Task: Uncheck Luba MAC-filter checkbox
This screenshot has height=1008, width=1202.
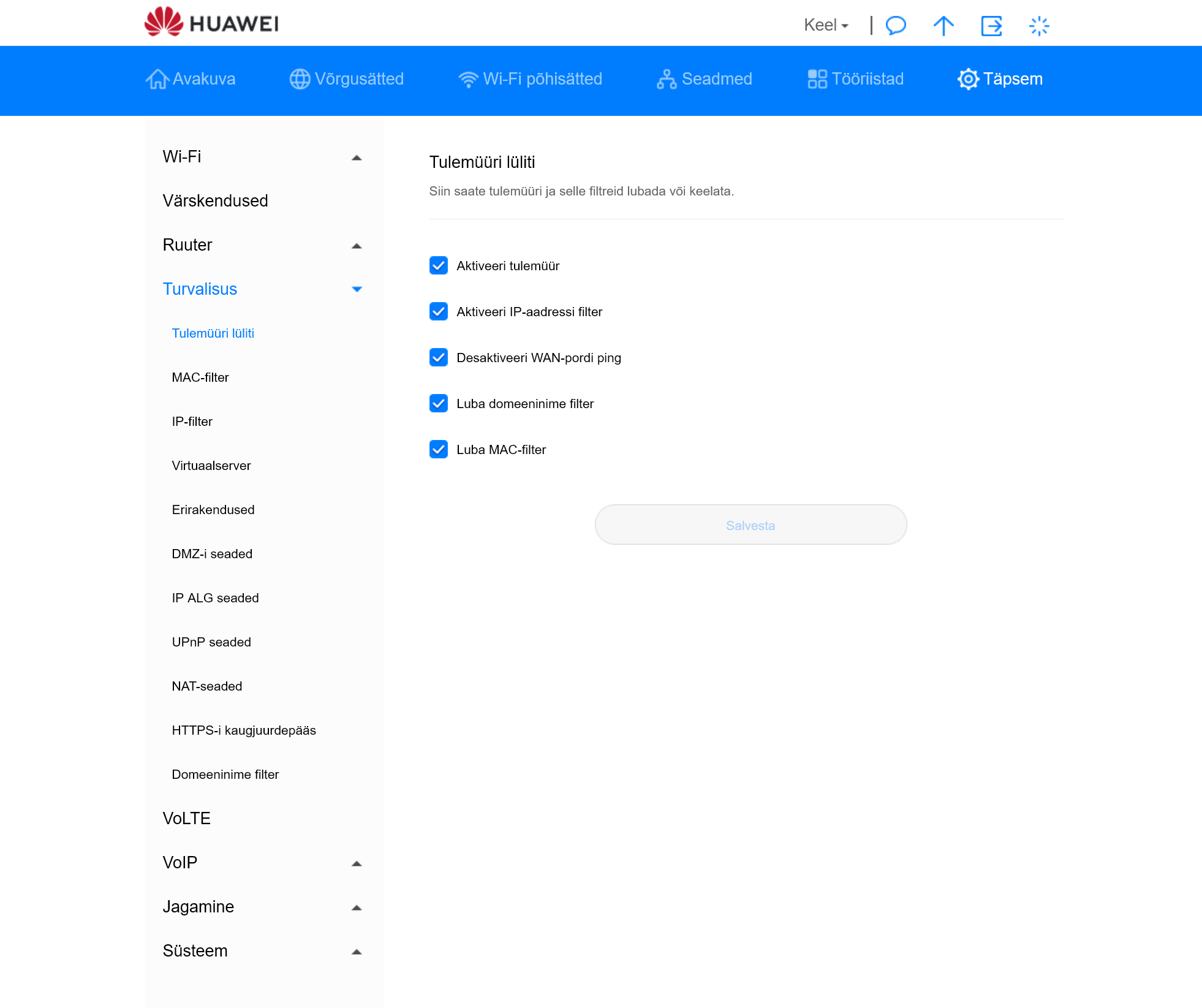Action: 439,449
